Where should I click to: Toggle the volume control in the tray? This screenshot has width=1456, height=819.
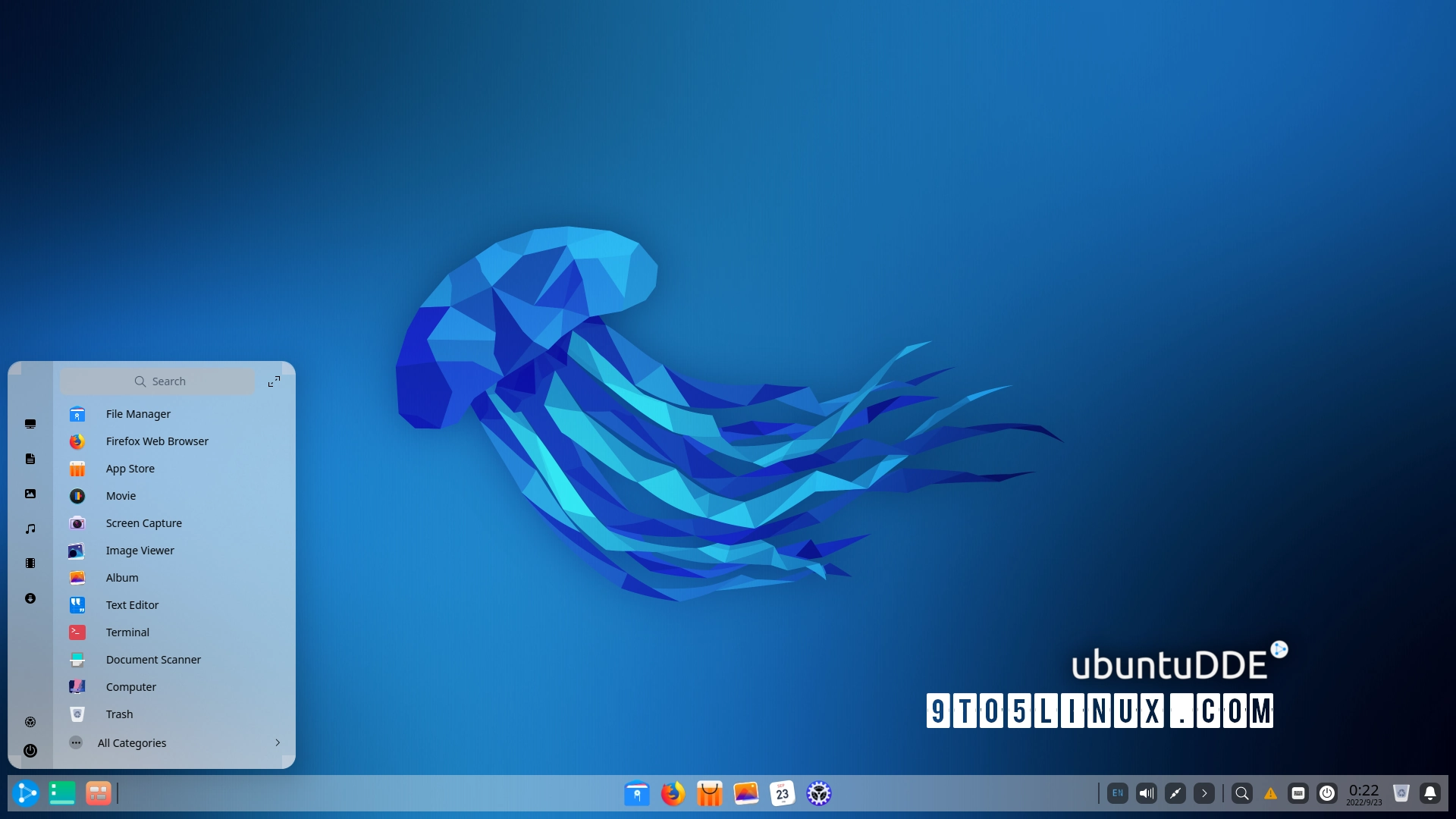coord(1146,793)
